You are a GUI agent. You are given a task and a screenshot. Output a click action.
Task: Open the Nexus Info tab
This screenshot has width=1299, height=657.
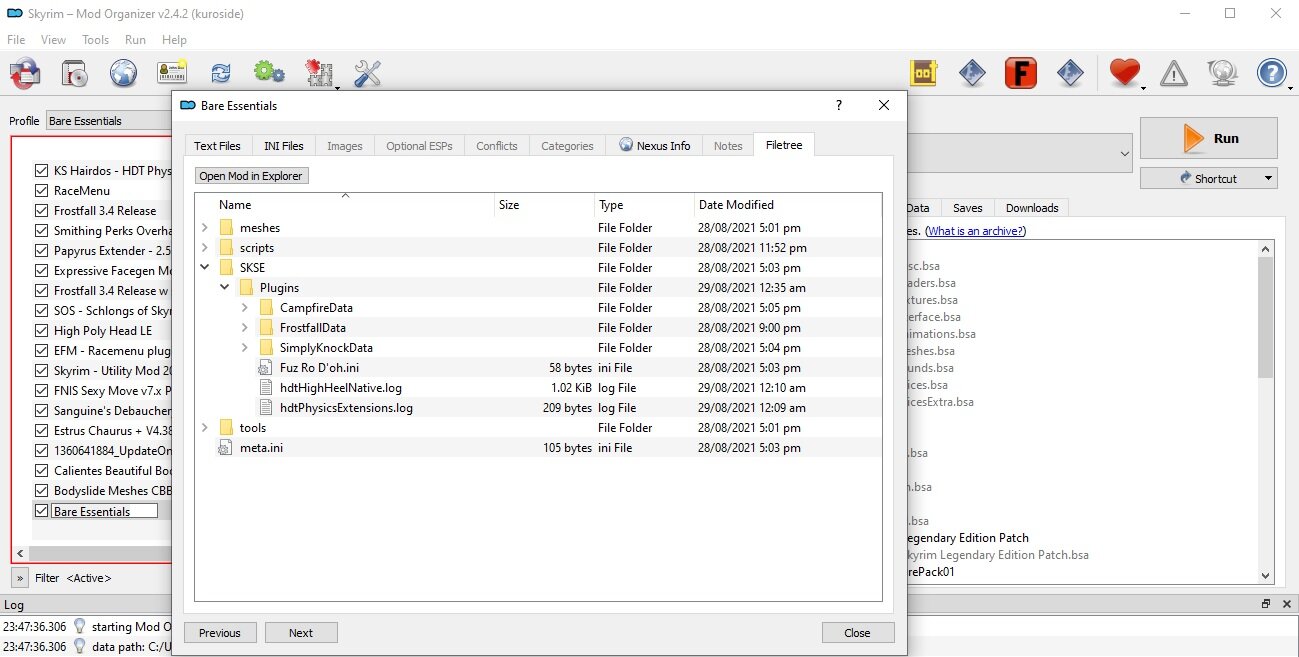click(x=655, y=145)
